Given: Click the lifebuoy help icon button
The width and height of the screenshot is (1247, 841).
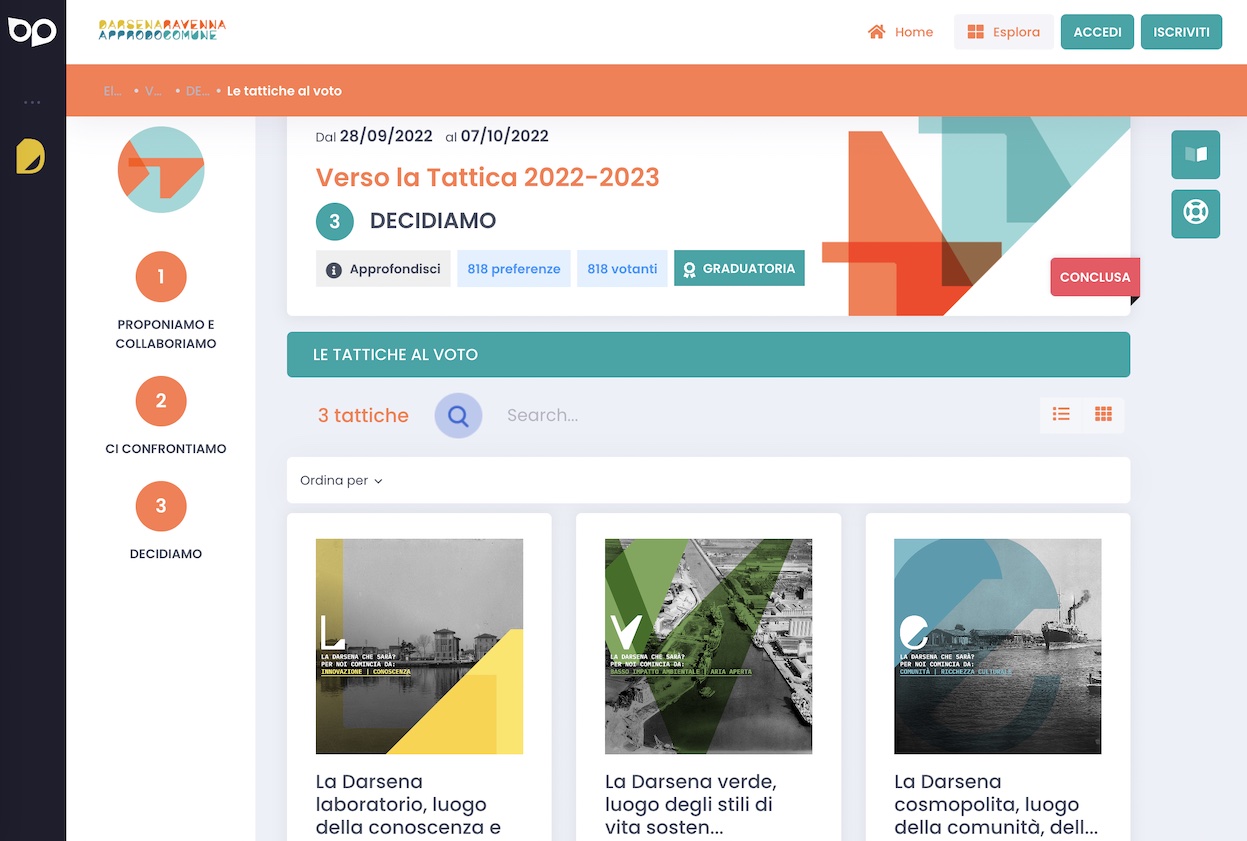Looking at the screenshot, I should click(x=1195, y=213).
